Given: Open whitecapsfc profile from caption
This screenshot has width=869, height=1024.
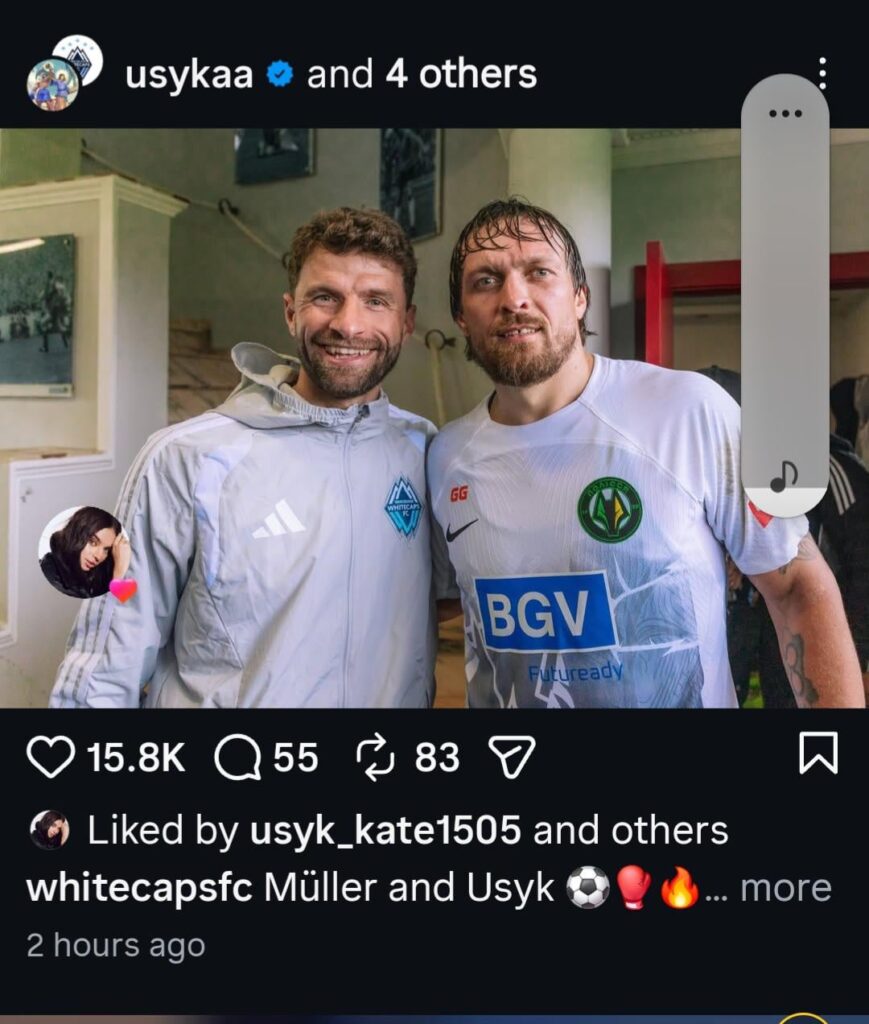Looking at the screenshot, I should [x=139, y=889].
